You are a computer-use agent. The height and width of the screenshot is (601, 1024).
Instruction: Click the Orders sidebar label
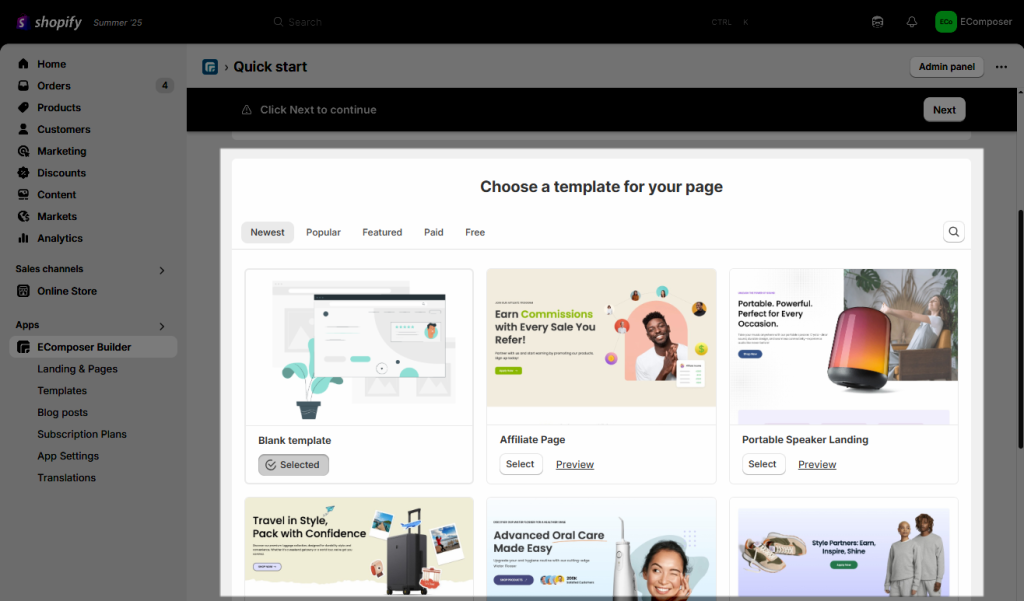54,86
